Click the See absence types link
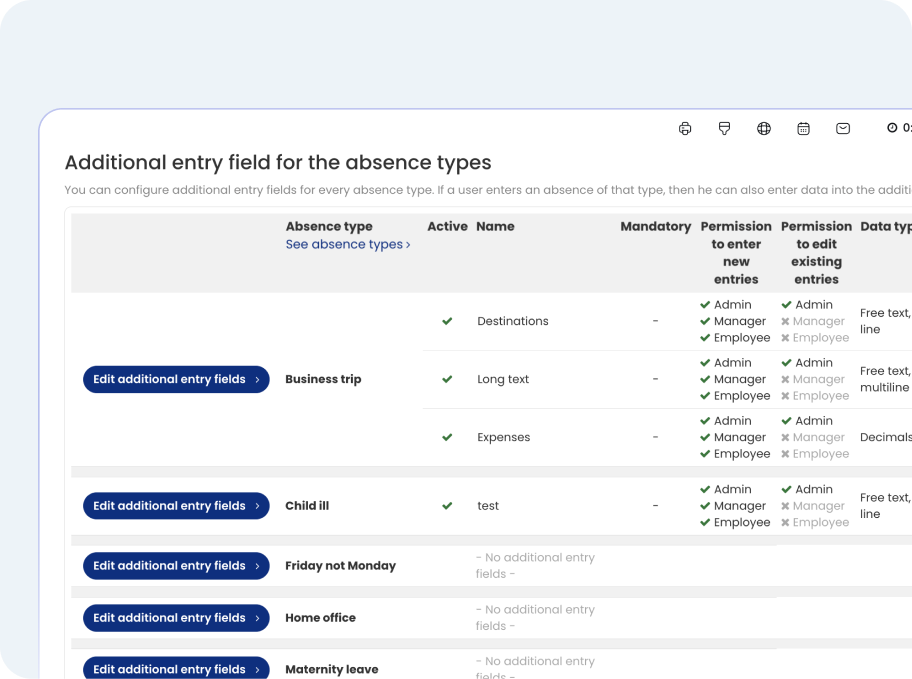This screenshot has width=912, height=679. tap(348, 244)
